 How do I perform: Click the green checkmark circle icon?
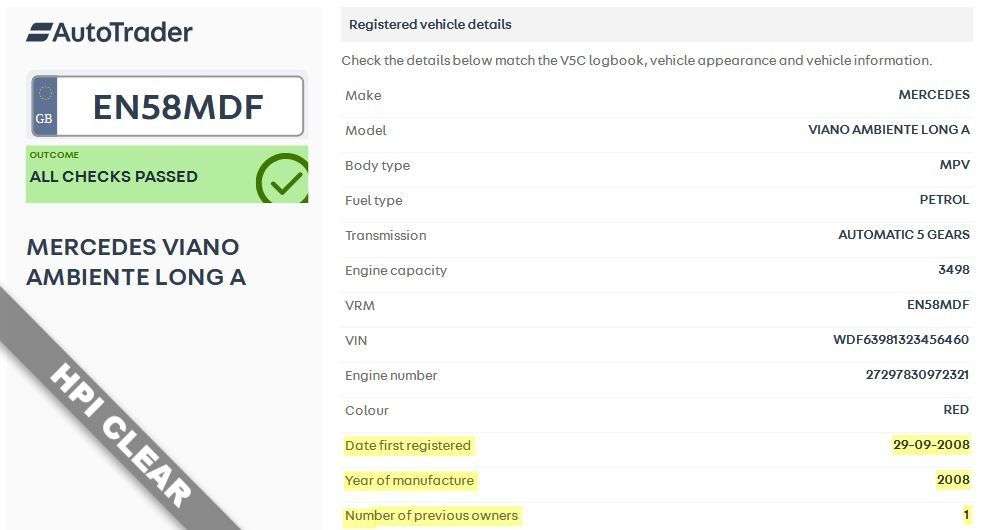pos(282,179)
